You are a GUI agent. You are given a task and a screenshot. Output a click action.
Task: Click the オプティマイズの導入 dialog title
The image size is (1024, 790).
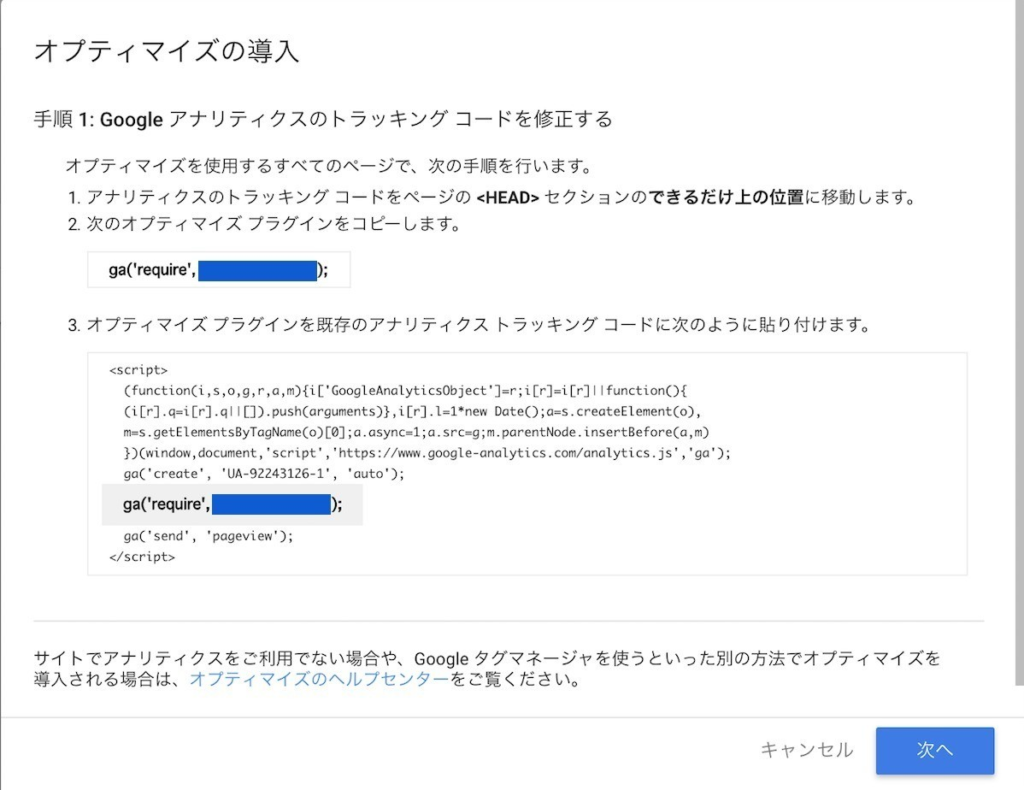tap(167, 51)
